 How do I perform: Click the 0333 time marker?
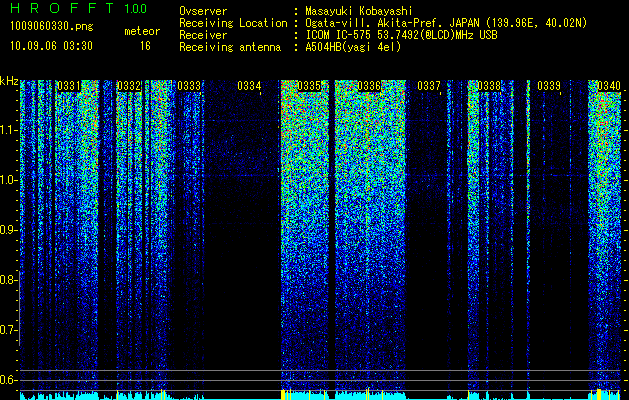click(x=189, y=86)
